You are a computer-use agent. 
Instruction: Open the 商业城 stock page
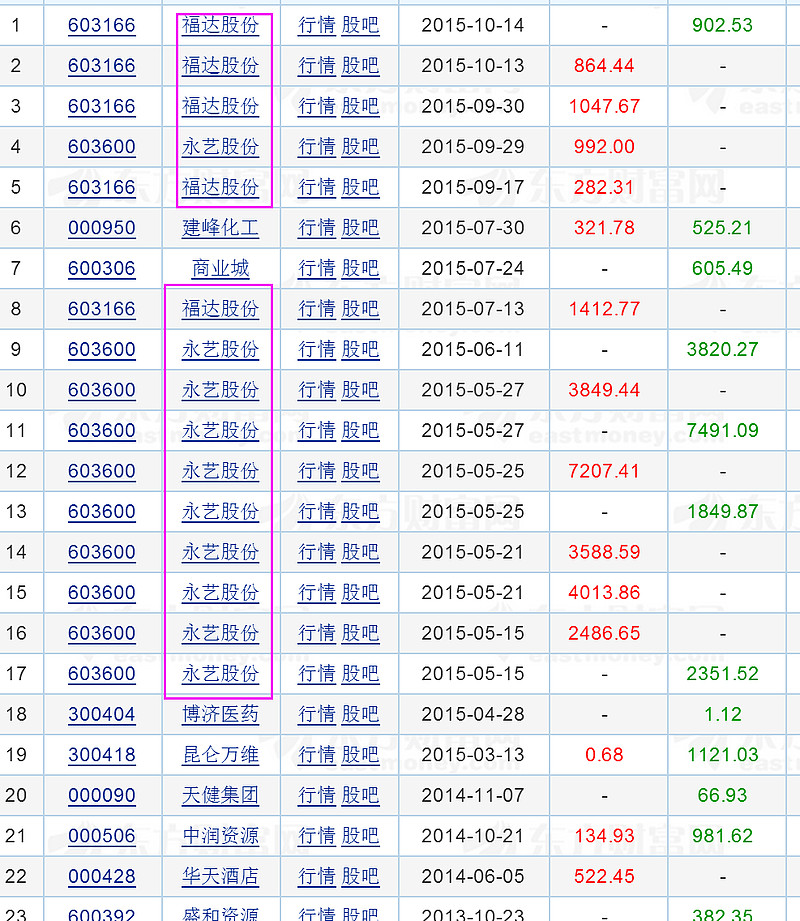220,268
